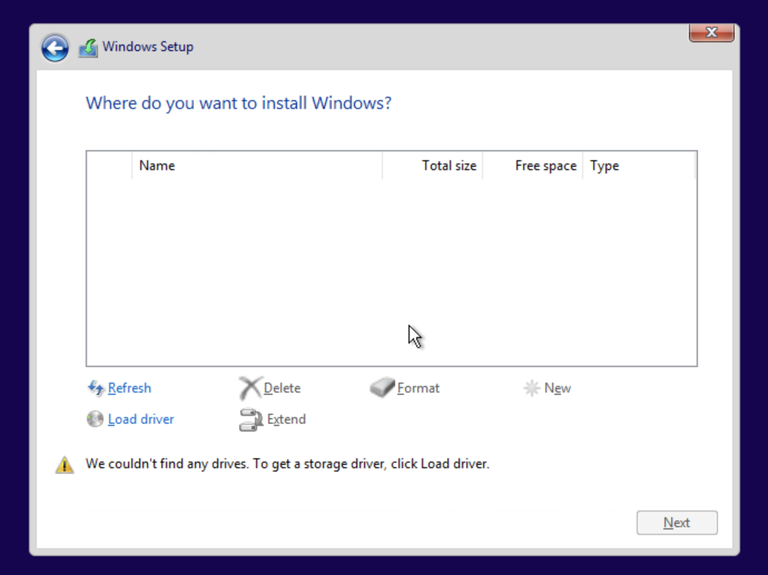The height and width of the screenshot is (575, 768).
Task: Refresh the drive list via link
Action: (x=130, y=388)
